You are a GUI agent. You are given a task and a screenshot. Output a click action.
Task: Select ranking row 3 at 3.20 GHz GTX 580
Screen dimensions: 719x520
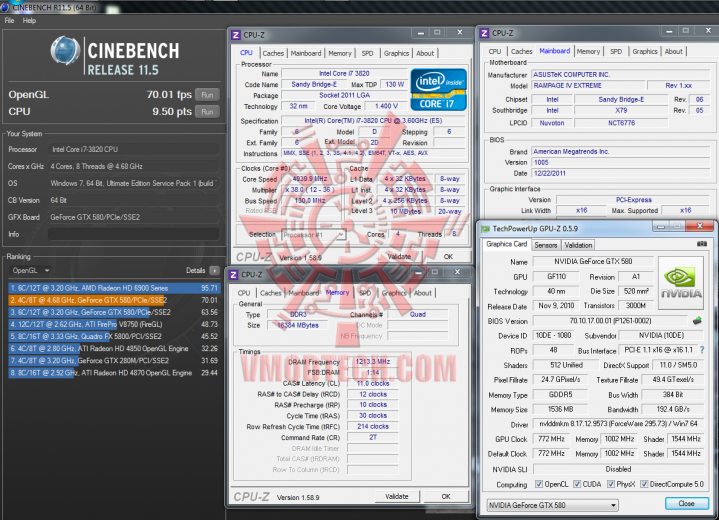click(114, 312)
